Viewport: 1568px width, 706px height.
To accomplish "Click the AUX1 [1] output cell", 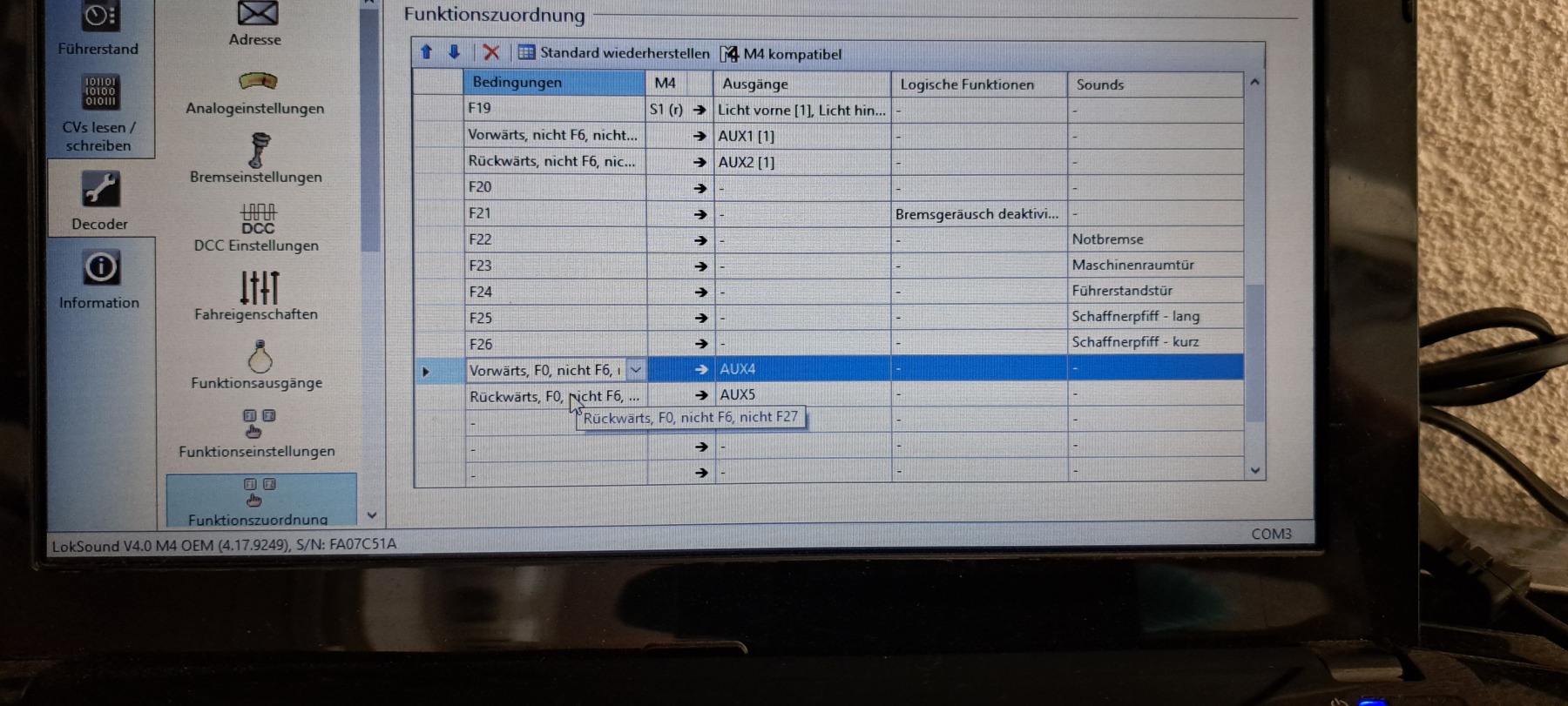I will pyautogui.click(x=802, y=136).
